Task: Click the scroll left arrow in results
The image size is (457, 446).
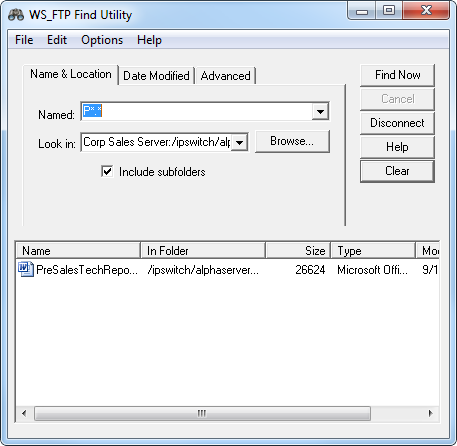Action: [x=24, y=413]
